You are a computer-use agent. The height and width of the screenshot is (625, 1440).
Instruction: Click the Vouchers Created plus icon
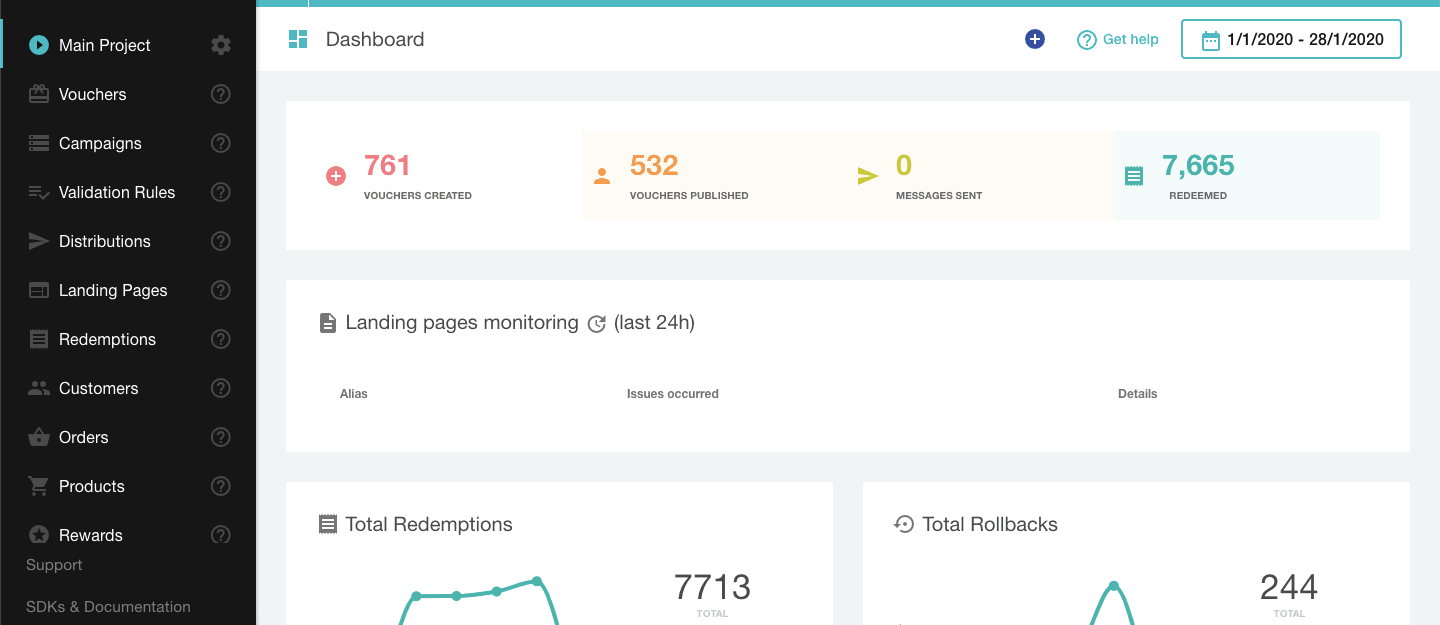tap(336, 176)
